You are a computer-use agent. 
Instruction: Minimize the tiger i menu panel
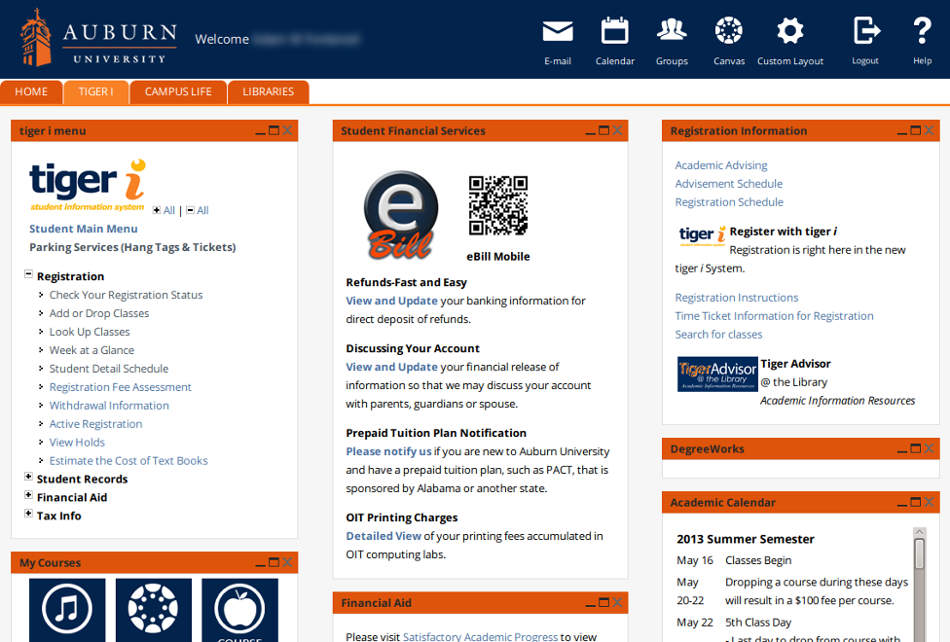(x=261, y=131)
